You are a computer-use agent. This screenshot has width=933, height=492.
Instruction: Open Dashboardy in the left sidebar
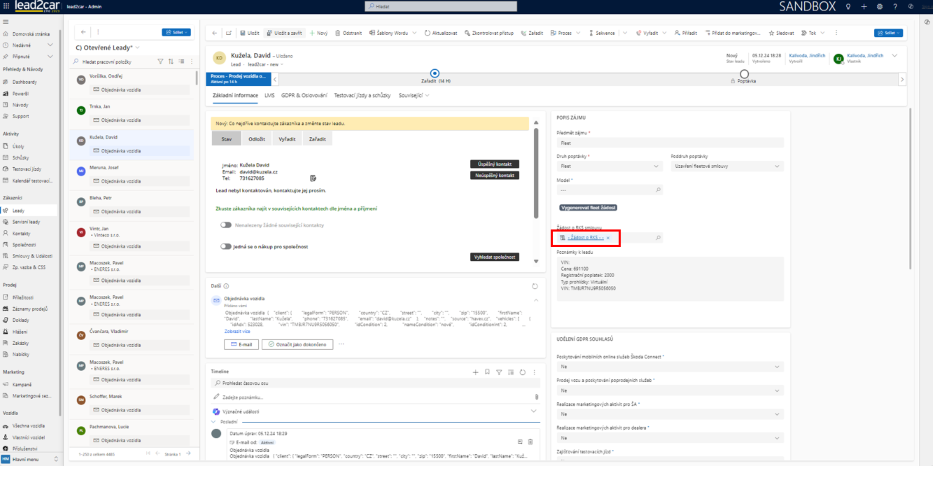point(25,81)
